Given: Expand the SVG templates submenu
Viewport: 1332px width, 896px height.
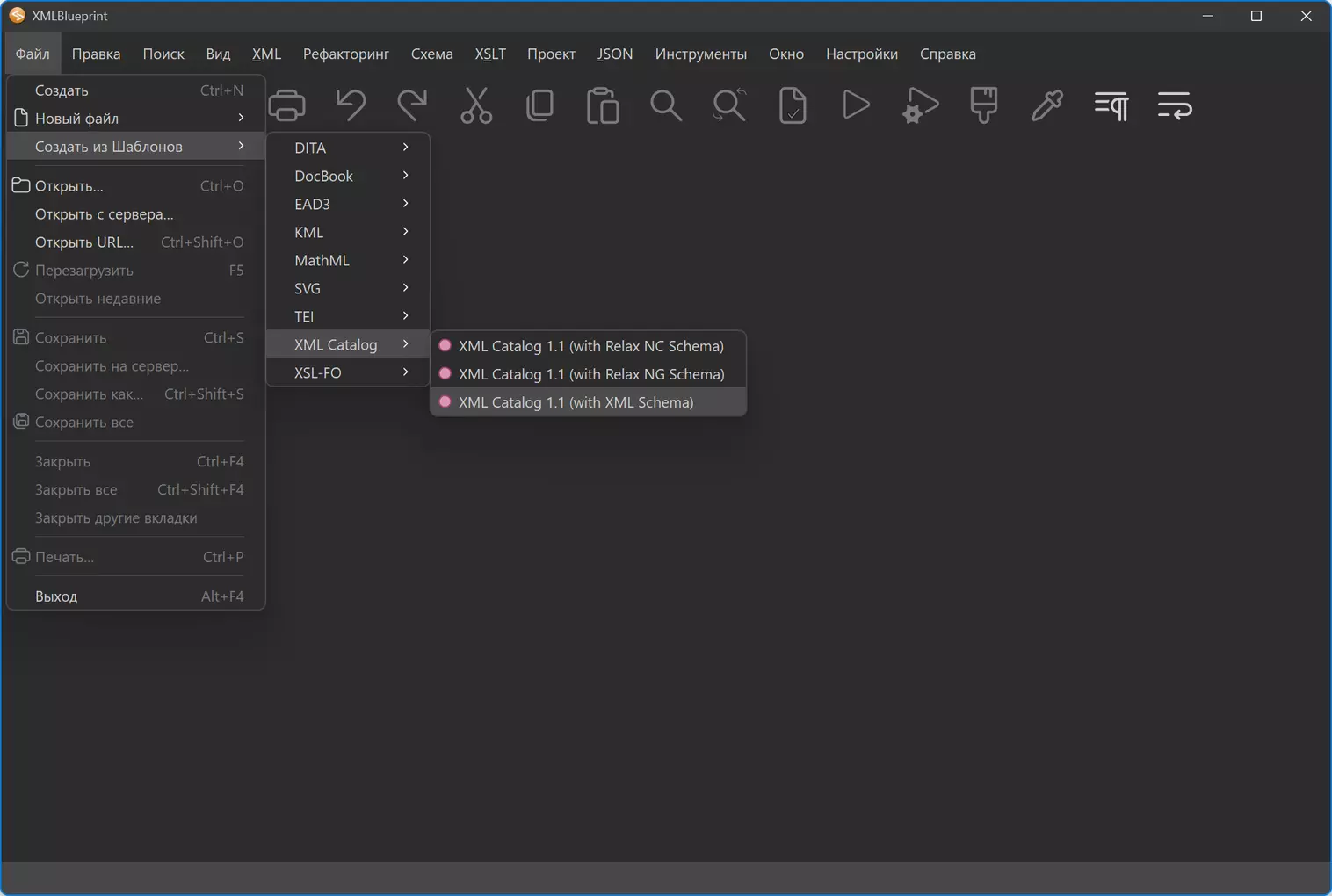Looking at the screenshot, I should point(348,289).
